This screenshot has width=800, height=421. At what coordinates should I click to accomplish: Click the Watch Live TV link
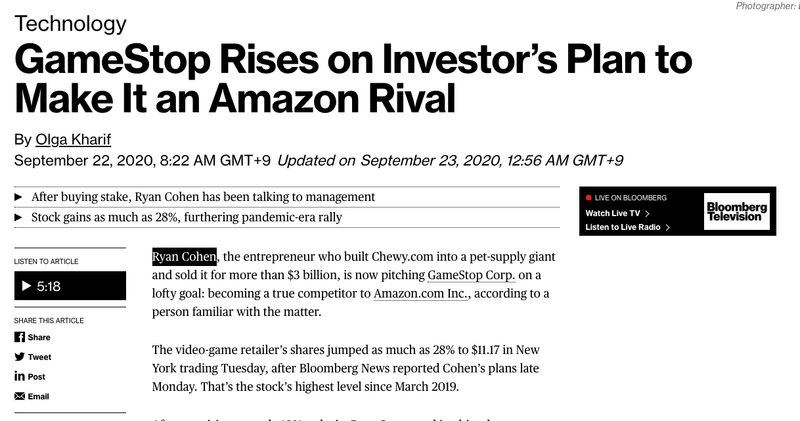[612, 213]
